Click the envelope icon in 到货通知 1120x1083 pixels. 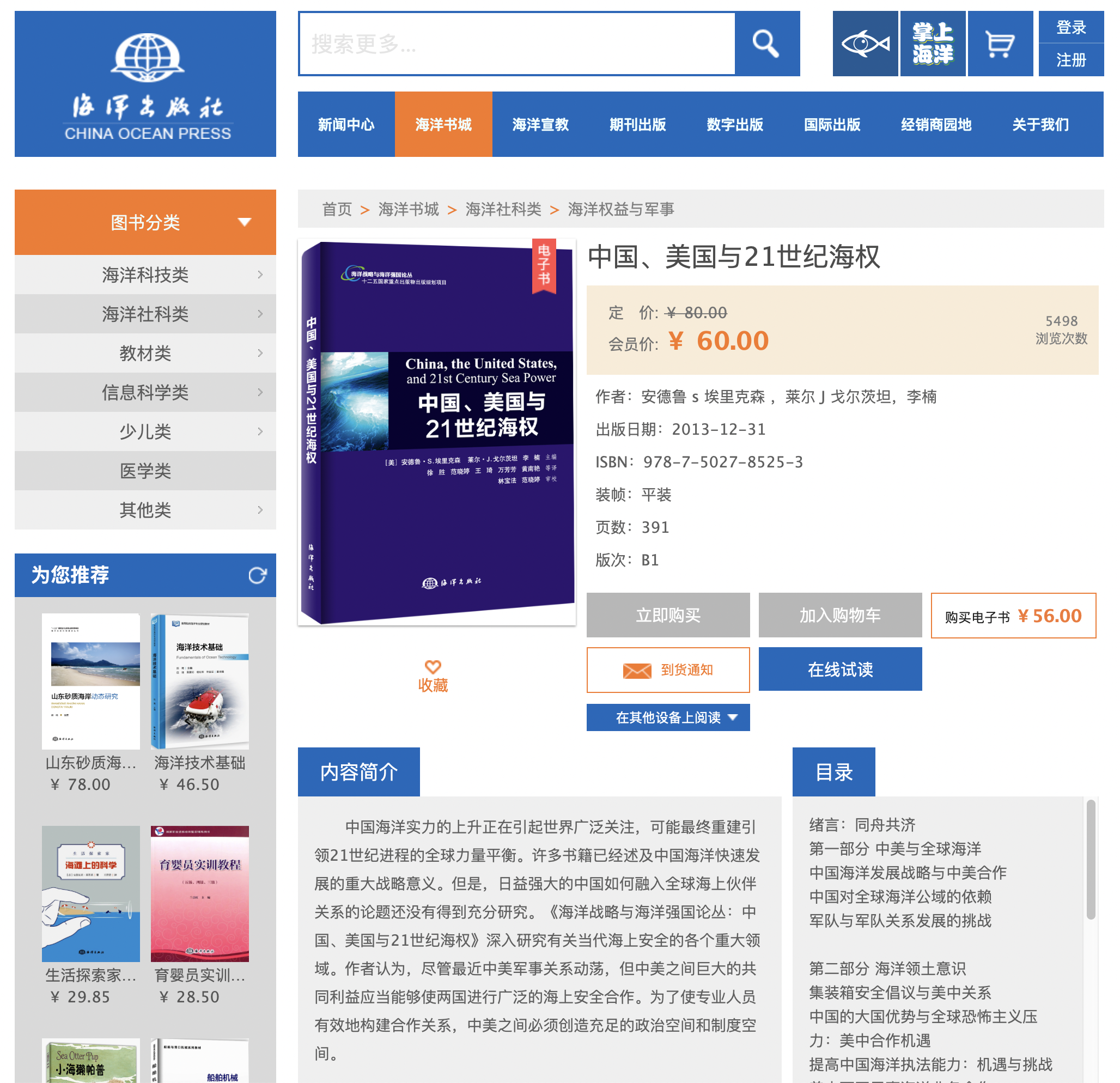[x=637, y=671]
